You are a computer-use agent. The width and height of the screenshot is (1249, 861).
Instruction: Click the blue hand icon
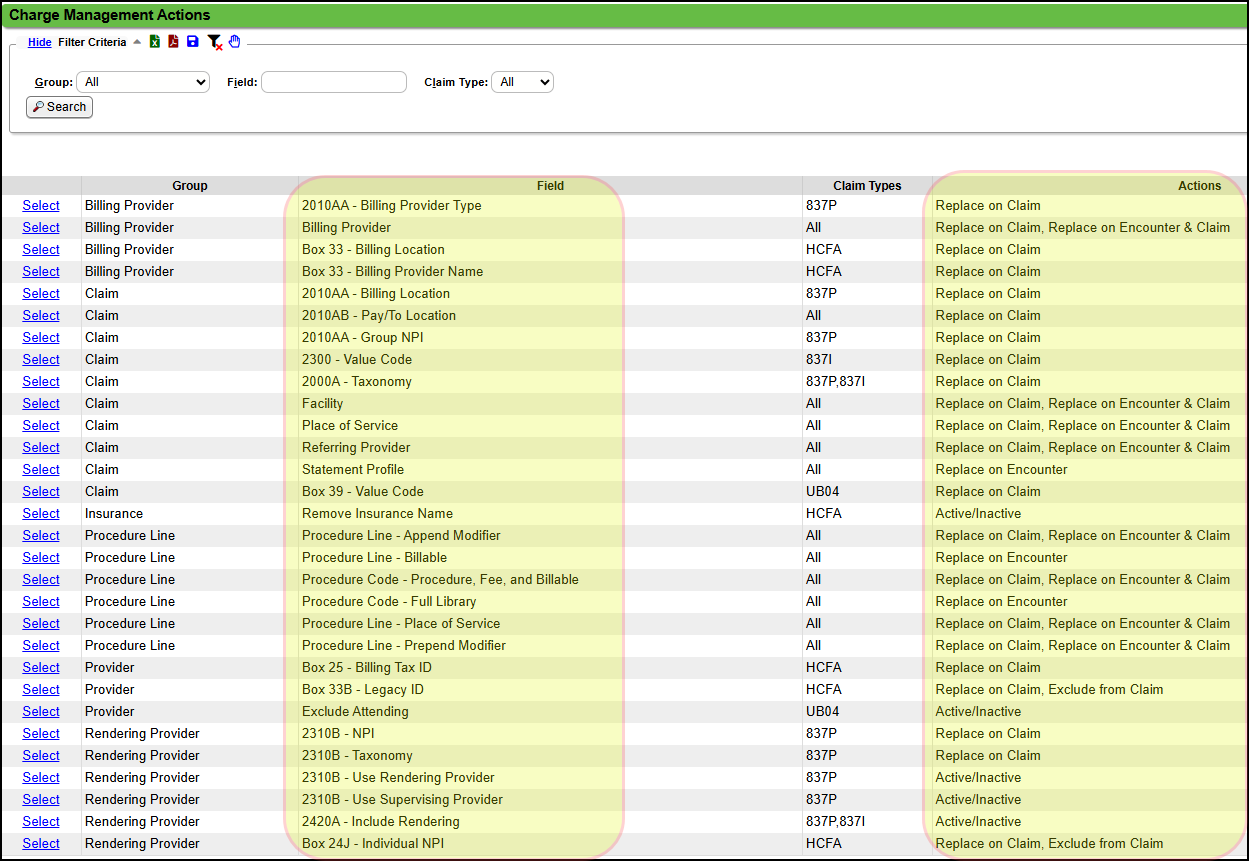coord(235,42)
